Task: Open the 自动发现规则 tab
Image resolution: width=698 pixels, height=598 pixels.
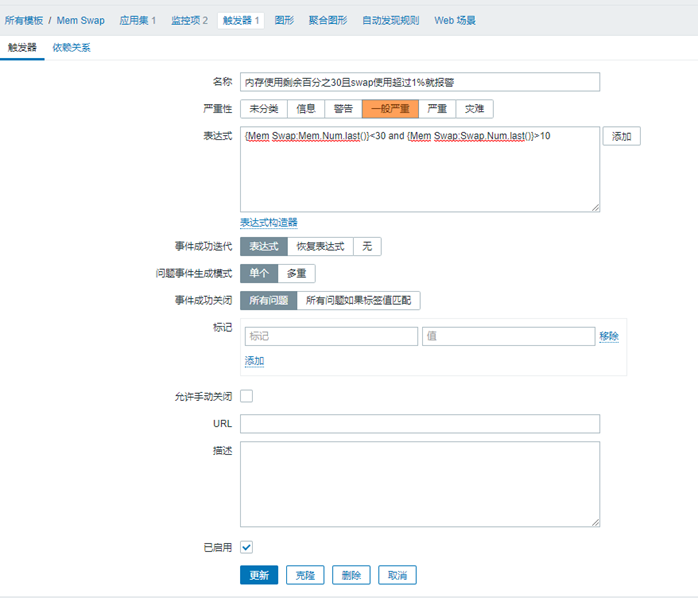Action: [391, 20]
